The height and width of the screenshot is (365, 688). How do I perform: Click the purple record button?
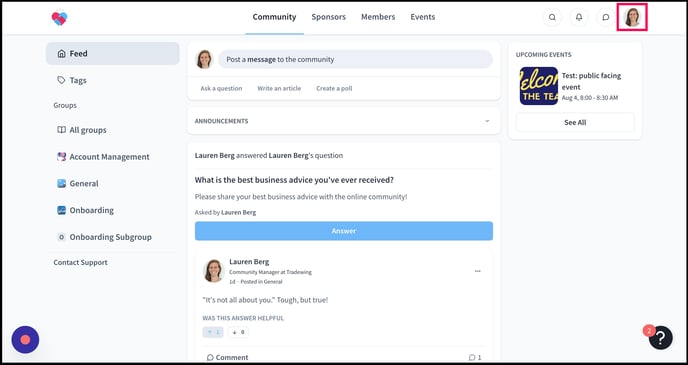25,340
